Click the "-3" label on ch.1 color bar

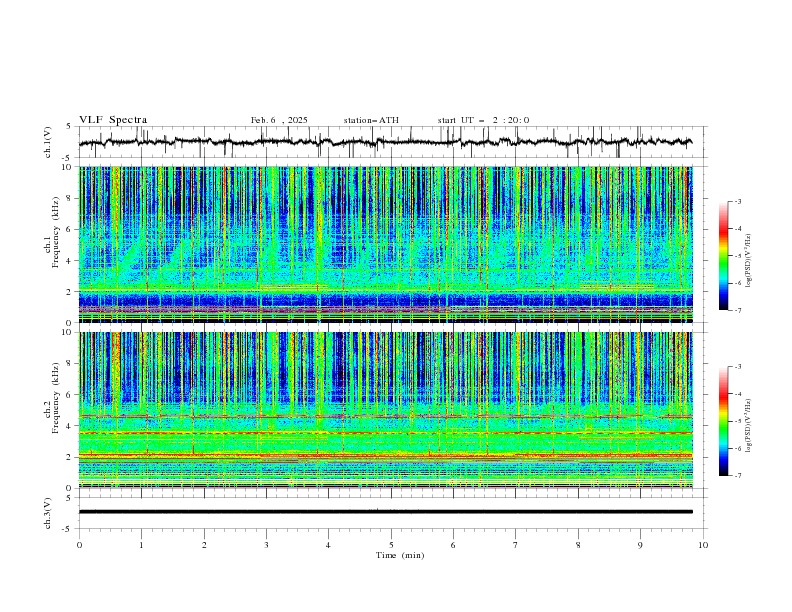pos(738,202)
